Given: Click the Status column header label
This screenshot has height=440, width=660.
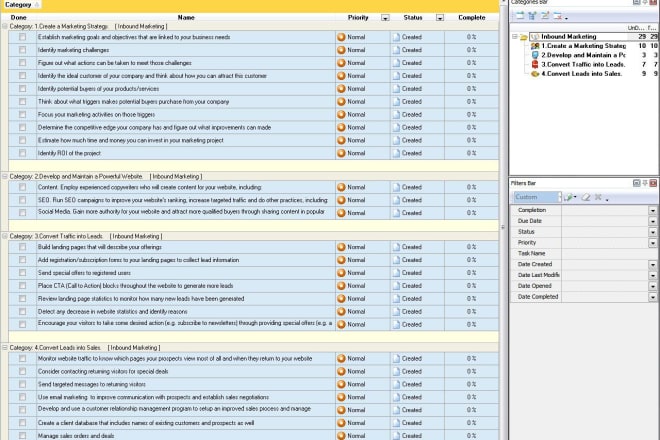Looking at the screenshot, I should point(412,18).
